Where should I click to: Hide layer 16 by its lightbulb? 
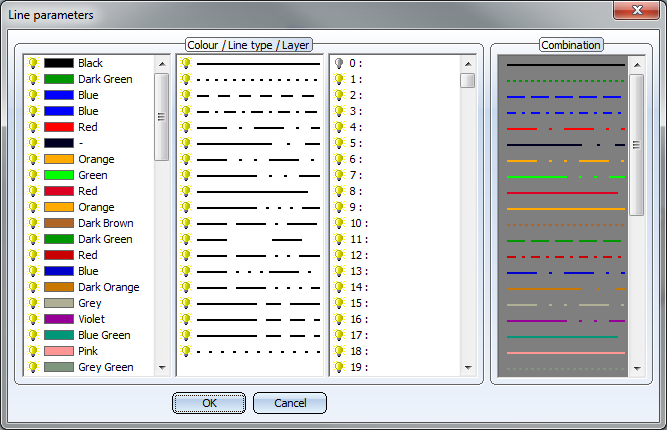pyautogui.click(x=339, y=319)
